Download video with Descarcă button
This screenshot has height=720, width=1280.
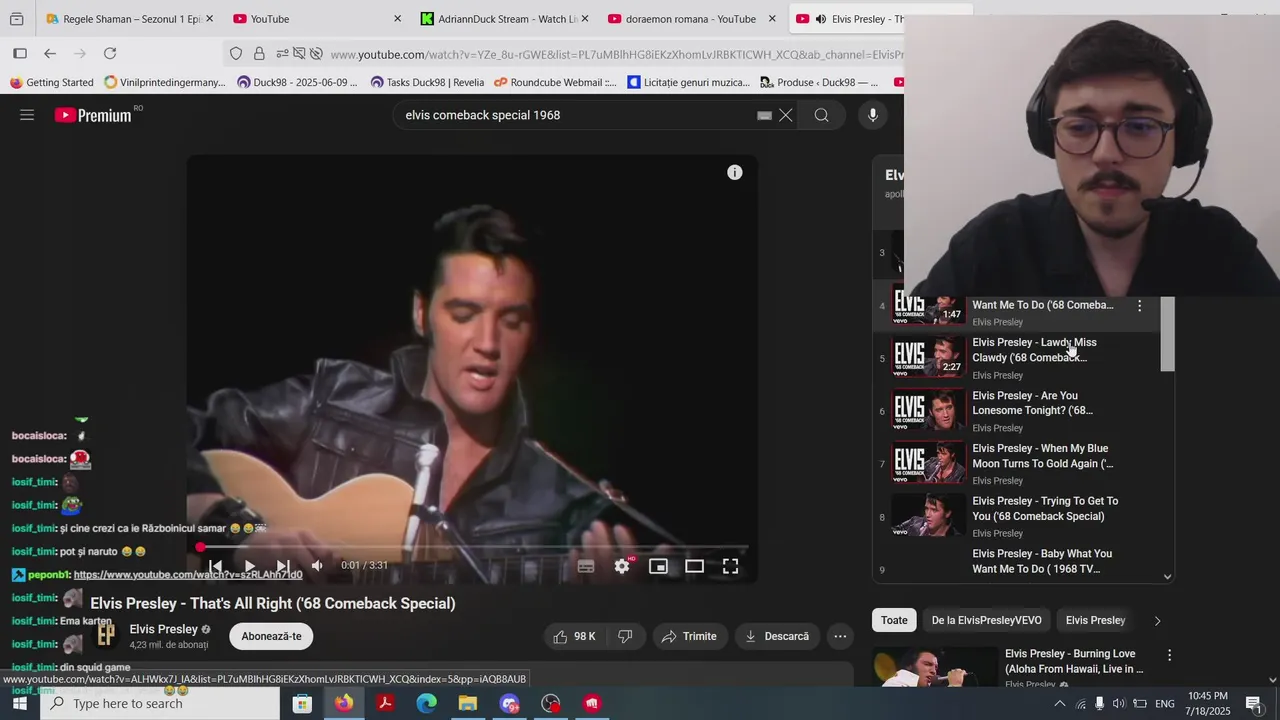[x=777, y=636]
